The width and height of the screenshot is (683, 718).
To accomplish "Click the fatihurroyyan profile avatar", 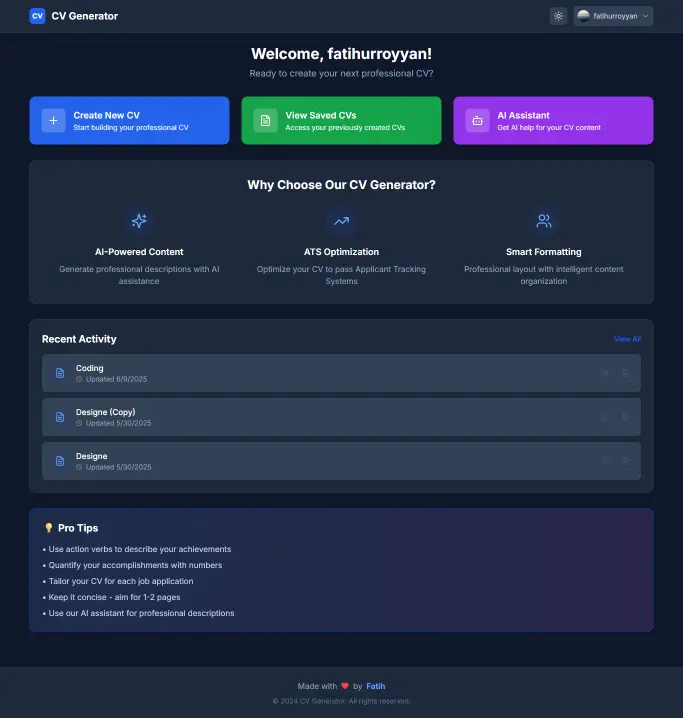I will (584, 16).
